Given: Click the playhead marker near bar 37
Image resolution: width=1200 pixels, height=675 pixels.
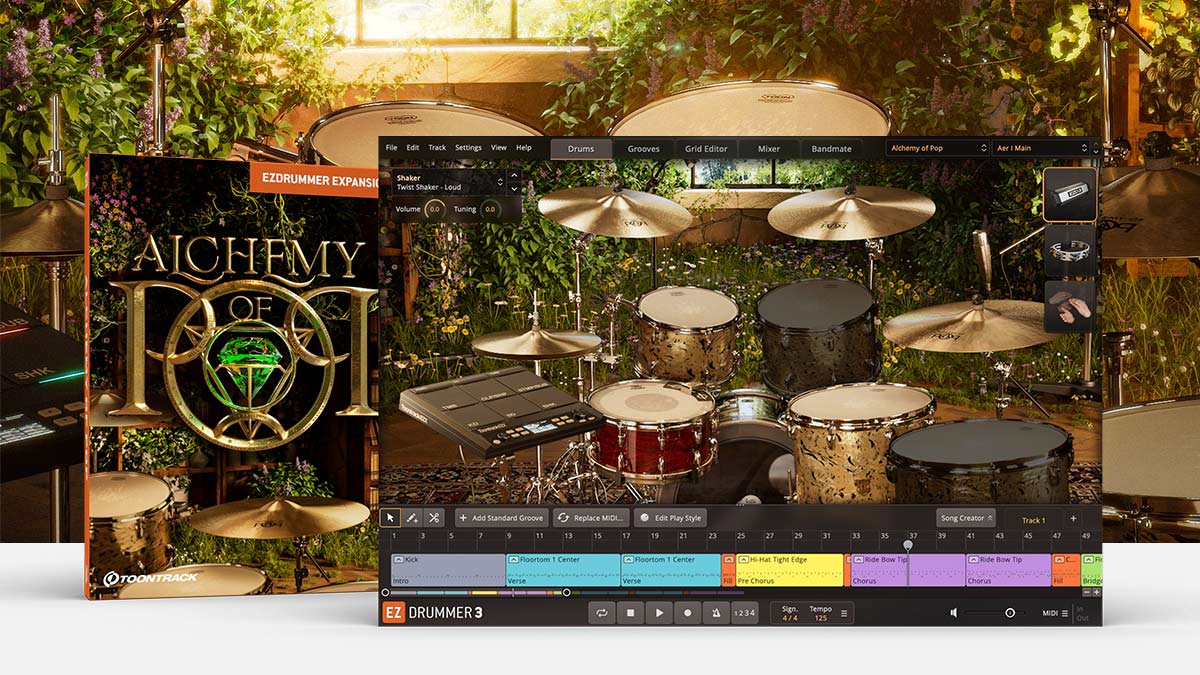Looking at the screenshot, I should [x=908, y=546].
